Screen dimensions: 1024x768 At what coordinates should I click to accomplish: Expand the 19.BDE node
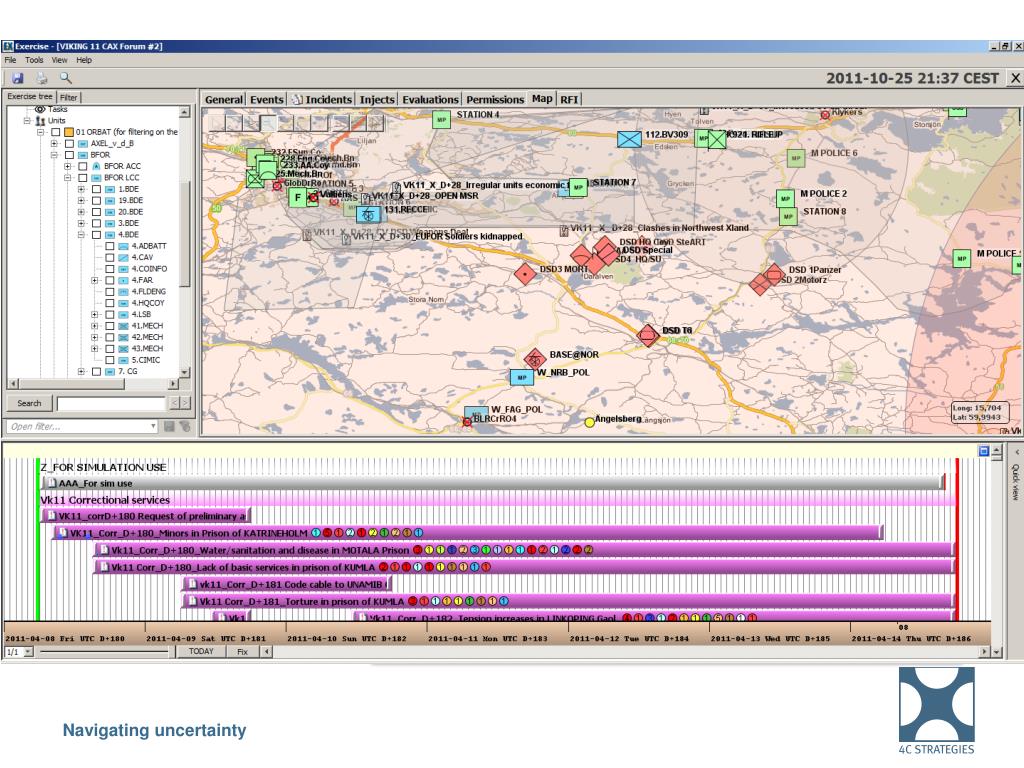pyautogui.click(x=82, y=200)
